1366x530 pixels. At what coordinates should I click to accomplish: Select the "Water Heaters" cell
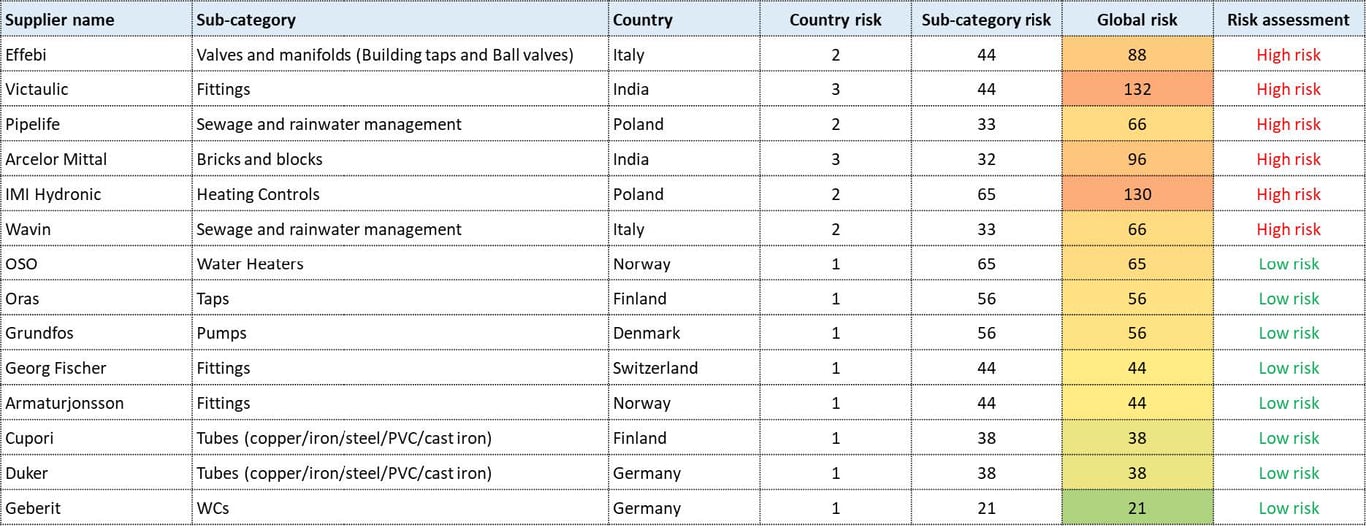pyautogui.click(x=250, y=264)
